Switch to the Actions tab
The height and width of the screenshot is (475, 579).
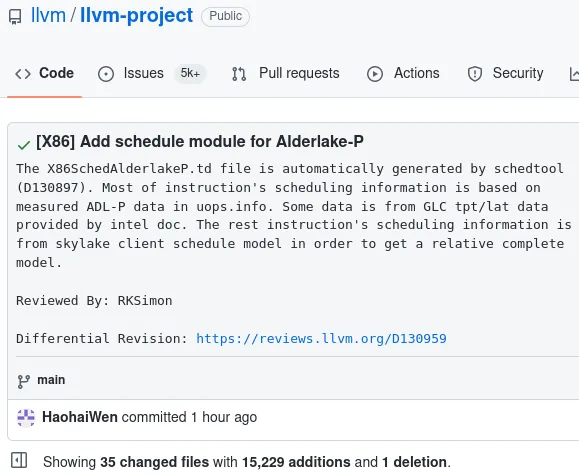[x=403, y=74]
